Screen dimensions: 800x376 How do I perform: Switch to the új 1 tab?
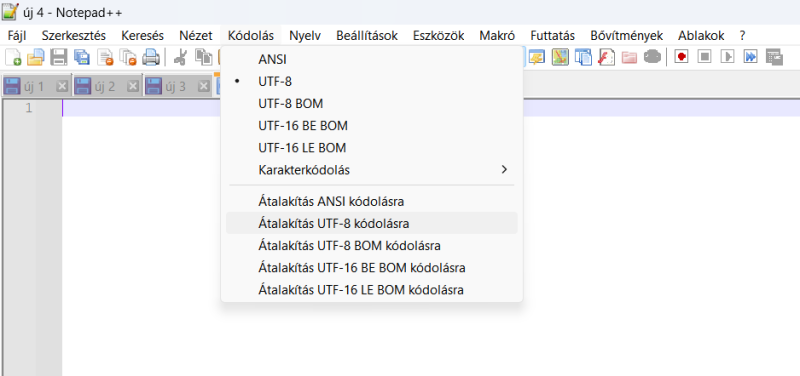34,86
